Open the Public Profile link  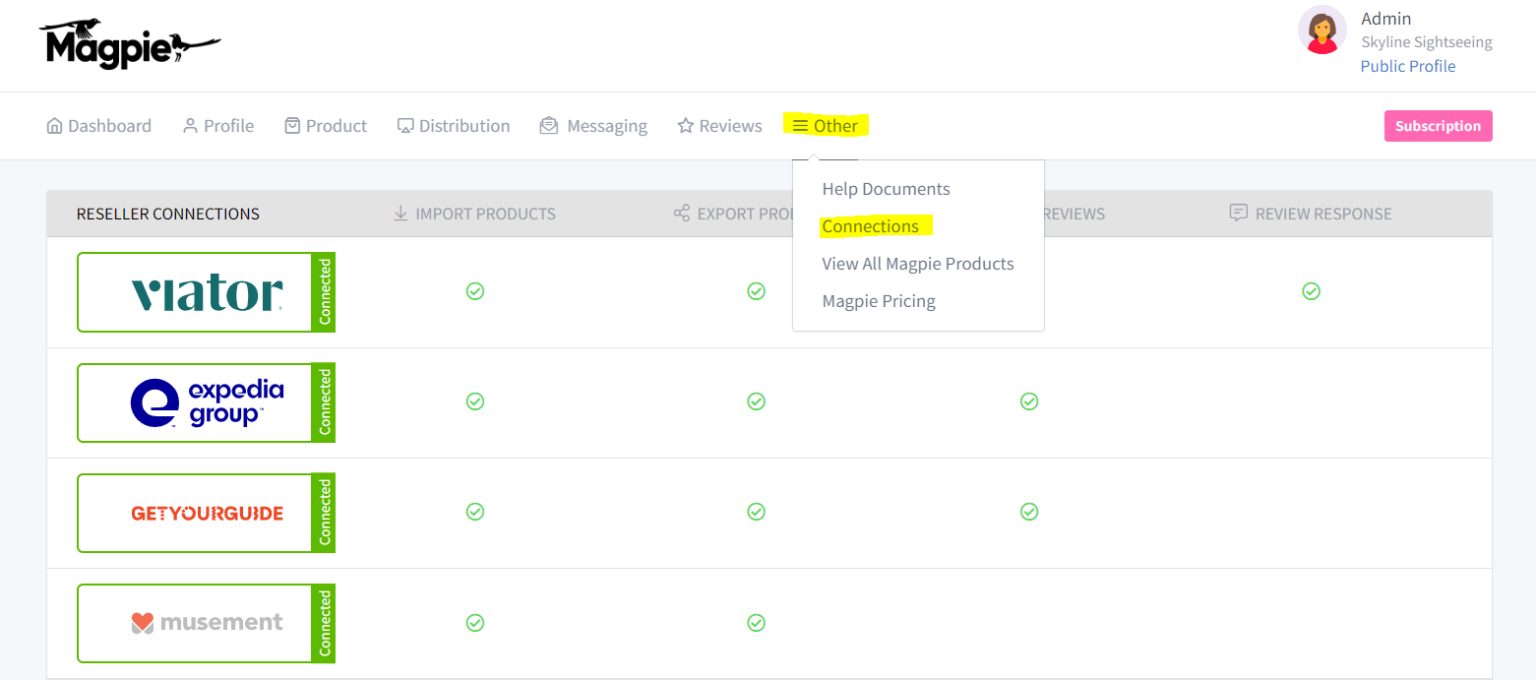click(x=1407, y=67)
